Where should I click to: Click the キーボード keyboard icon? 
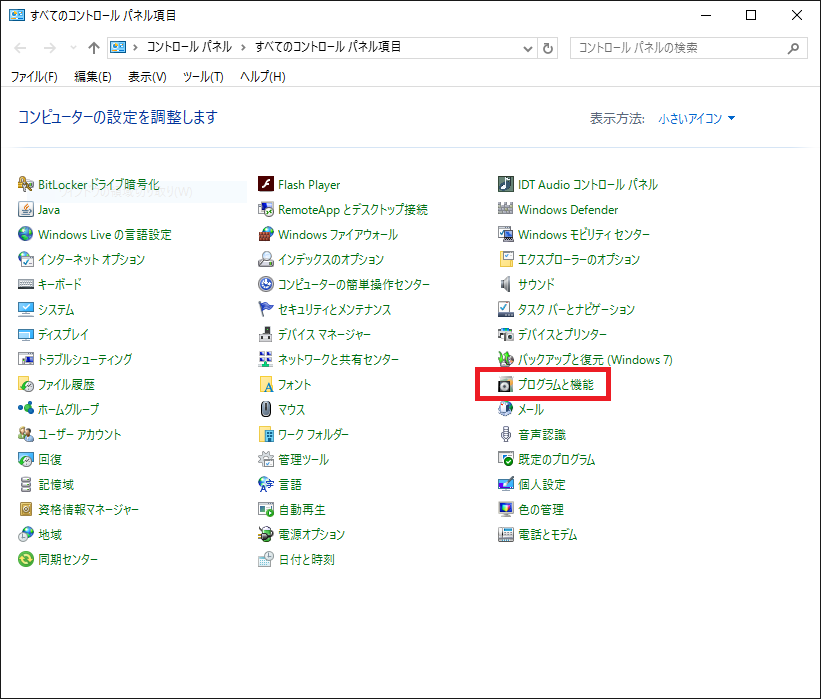26,284
